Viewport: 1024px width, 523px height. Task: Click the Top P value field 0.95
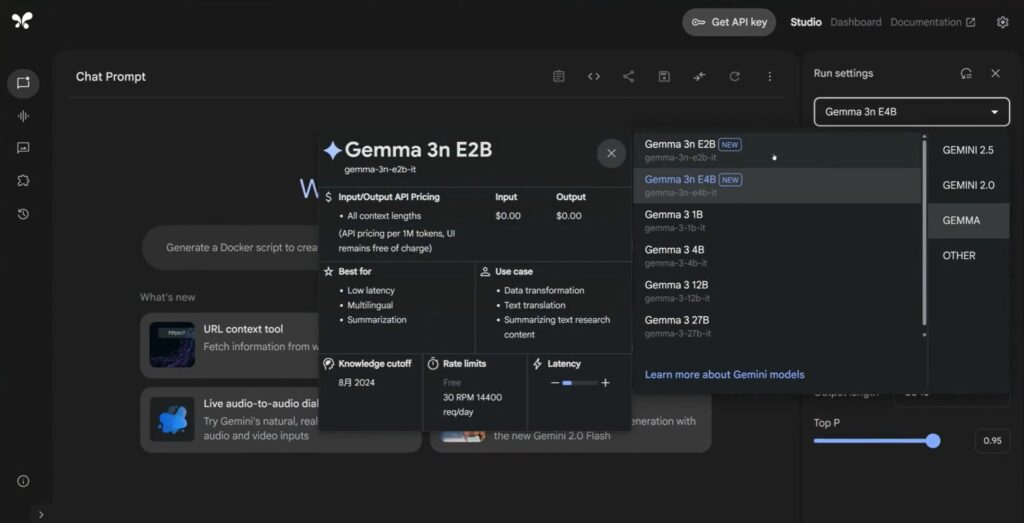(992, 441)
